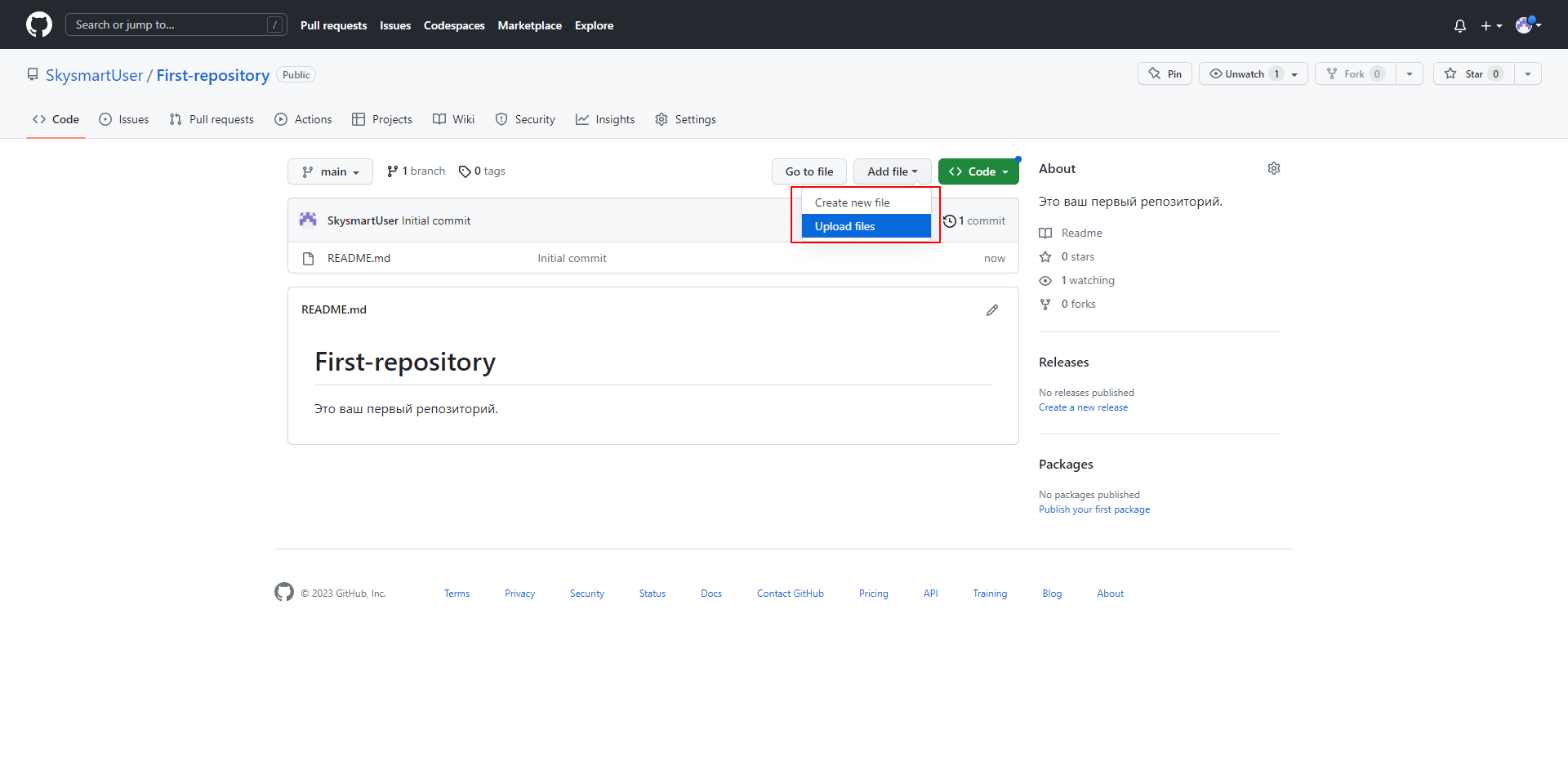The width and height of the screenshot is (1568, 765).
Task: Choose Create new file from menu
Action: [866, 202]
